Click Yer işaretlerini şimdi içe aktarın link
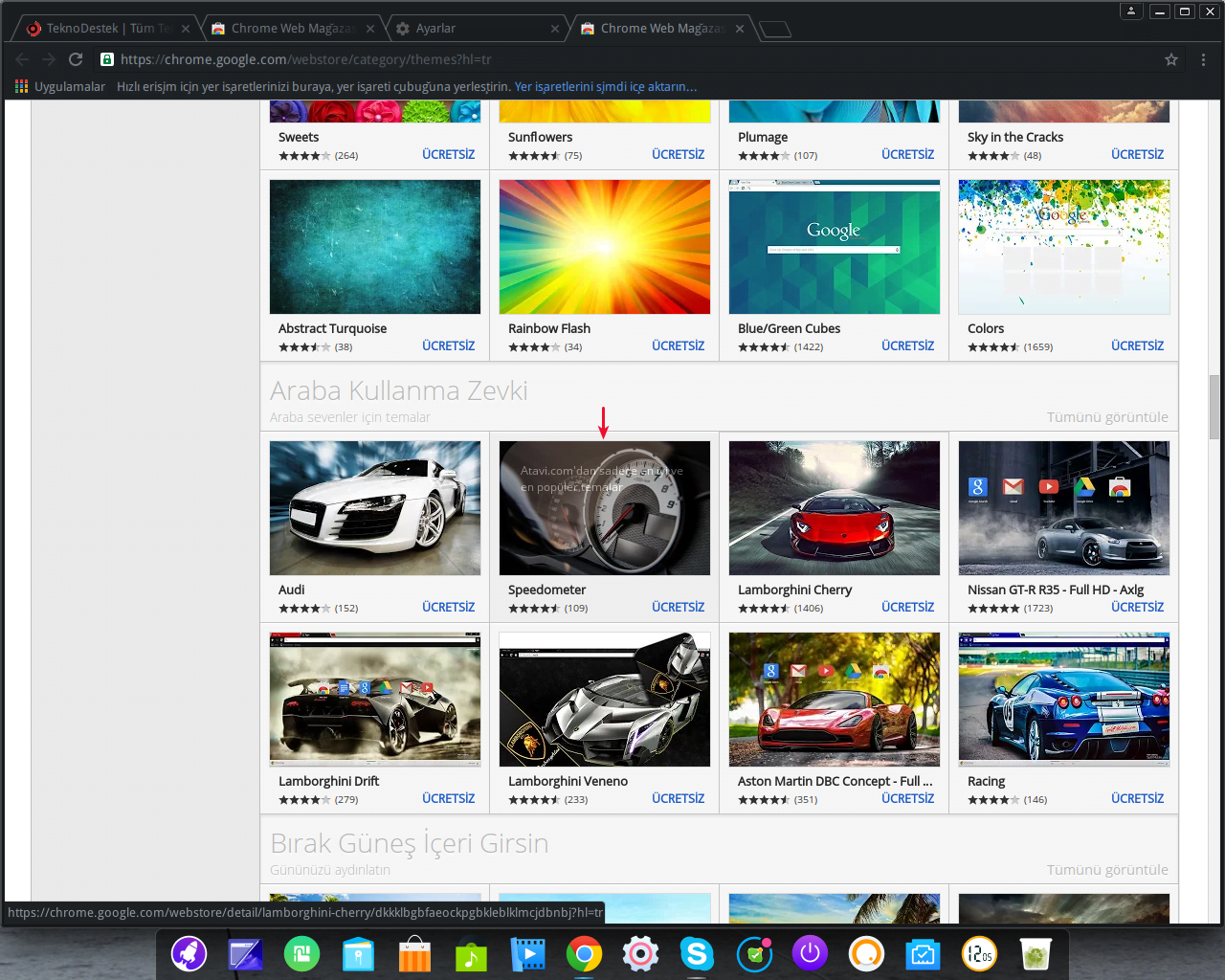The height and width of the screenshot is (980, 1225). coord(604,86)
